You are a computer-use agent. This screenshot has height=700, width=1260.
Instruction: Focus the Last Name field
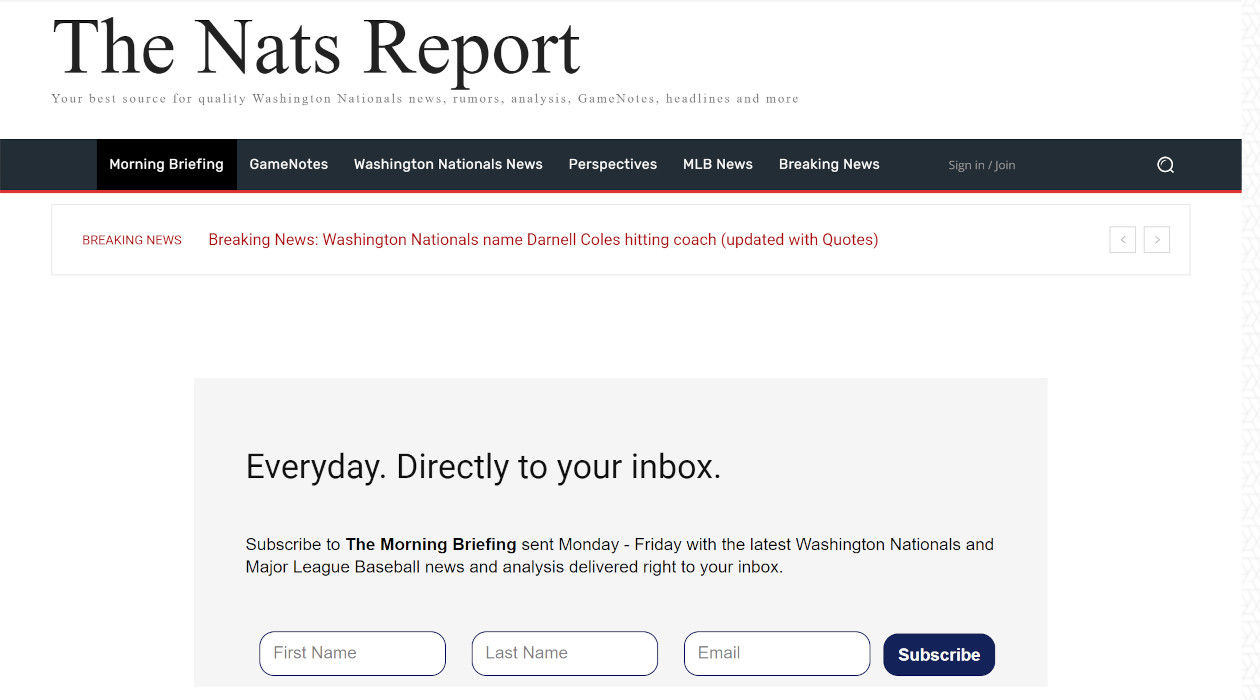point(565,653)
